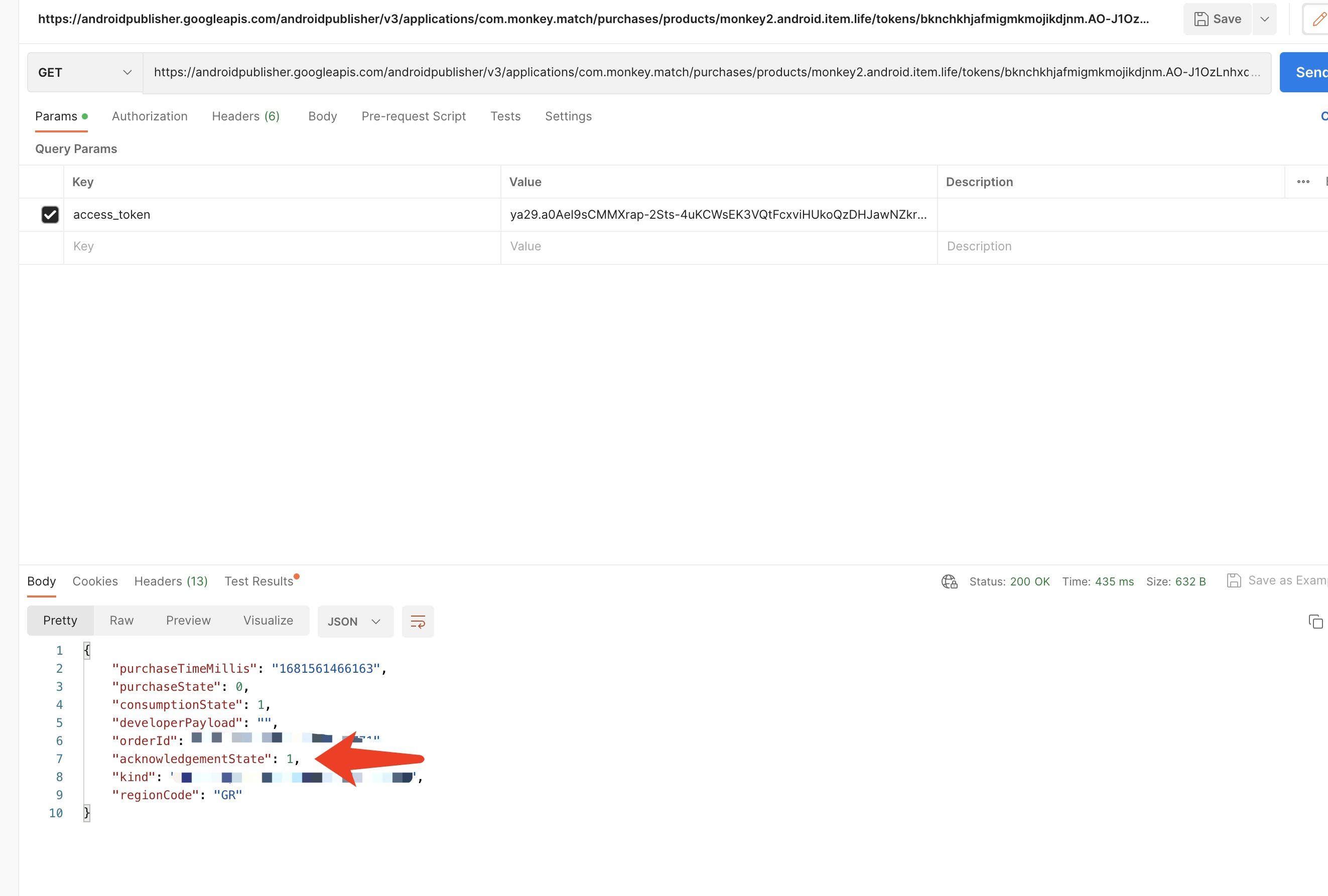Click the pencil edit icon at top right
Viewport: 1328px width, 896px height.
tap(1318, 19)
